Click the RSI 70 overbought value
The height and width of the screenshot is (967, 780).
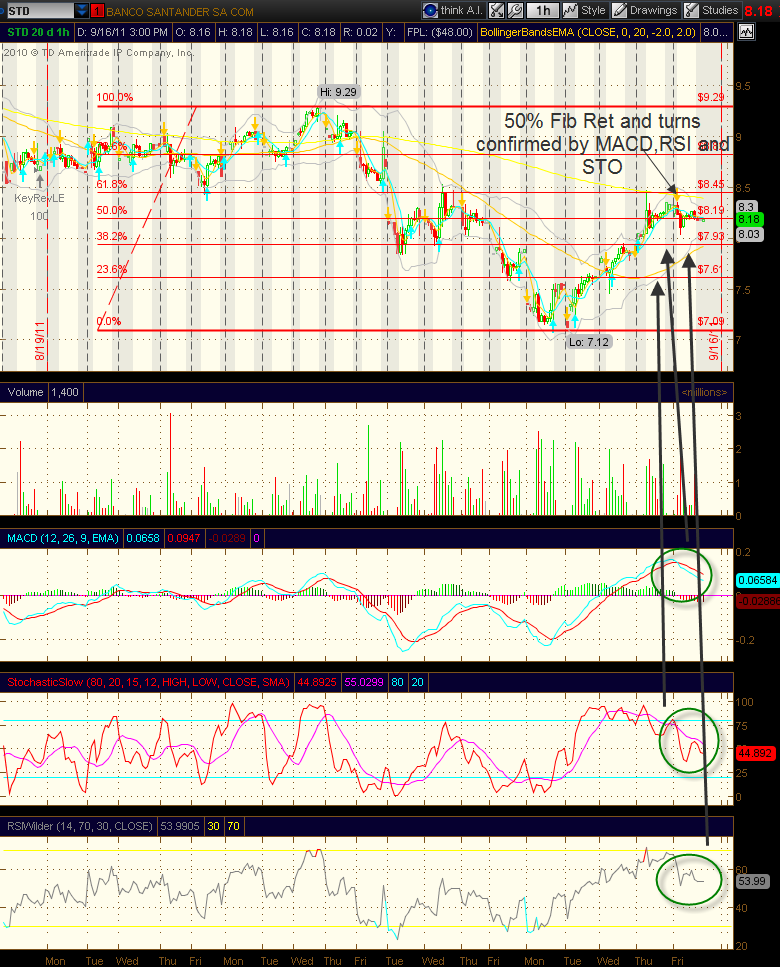click(233, 826)
